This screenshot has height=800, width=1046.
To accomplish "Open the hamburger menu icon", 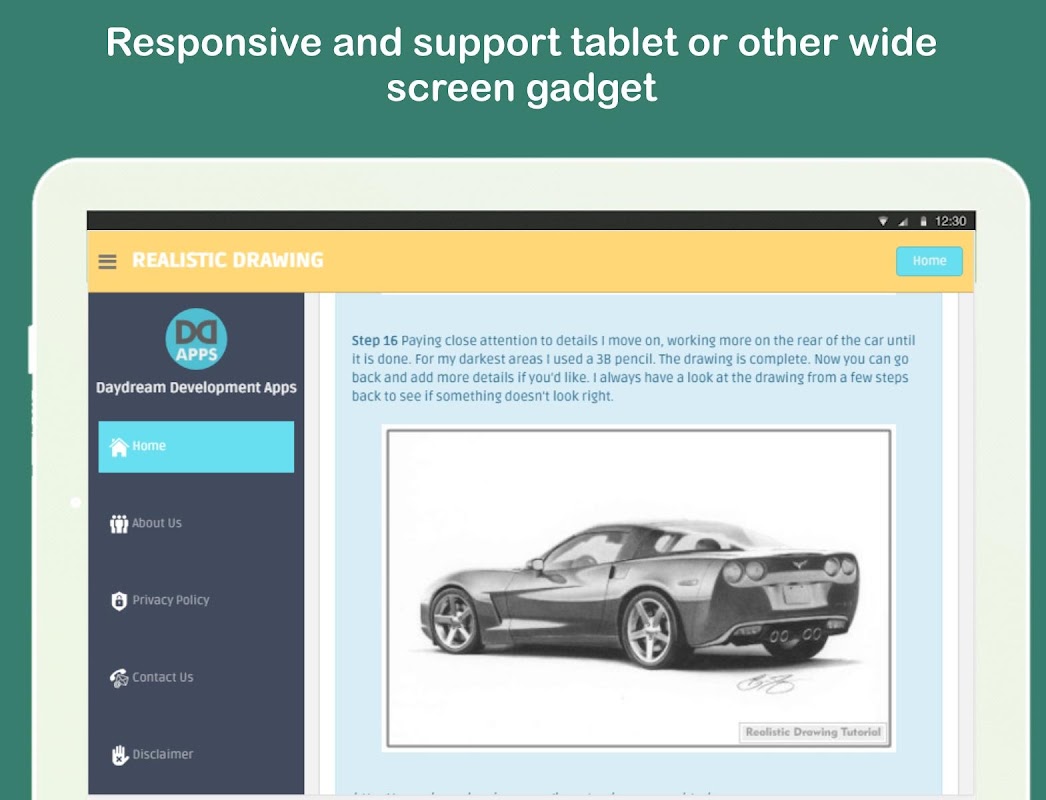I will (x=107, y=262).
